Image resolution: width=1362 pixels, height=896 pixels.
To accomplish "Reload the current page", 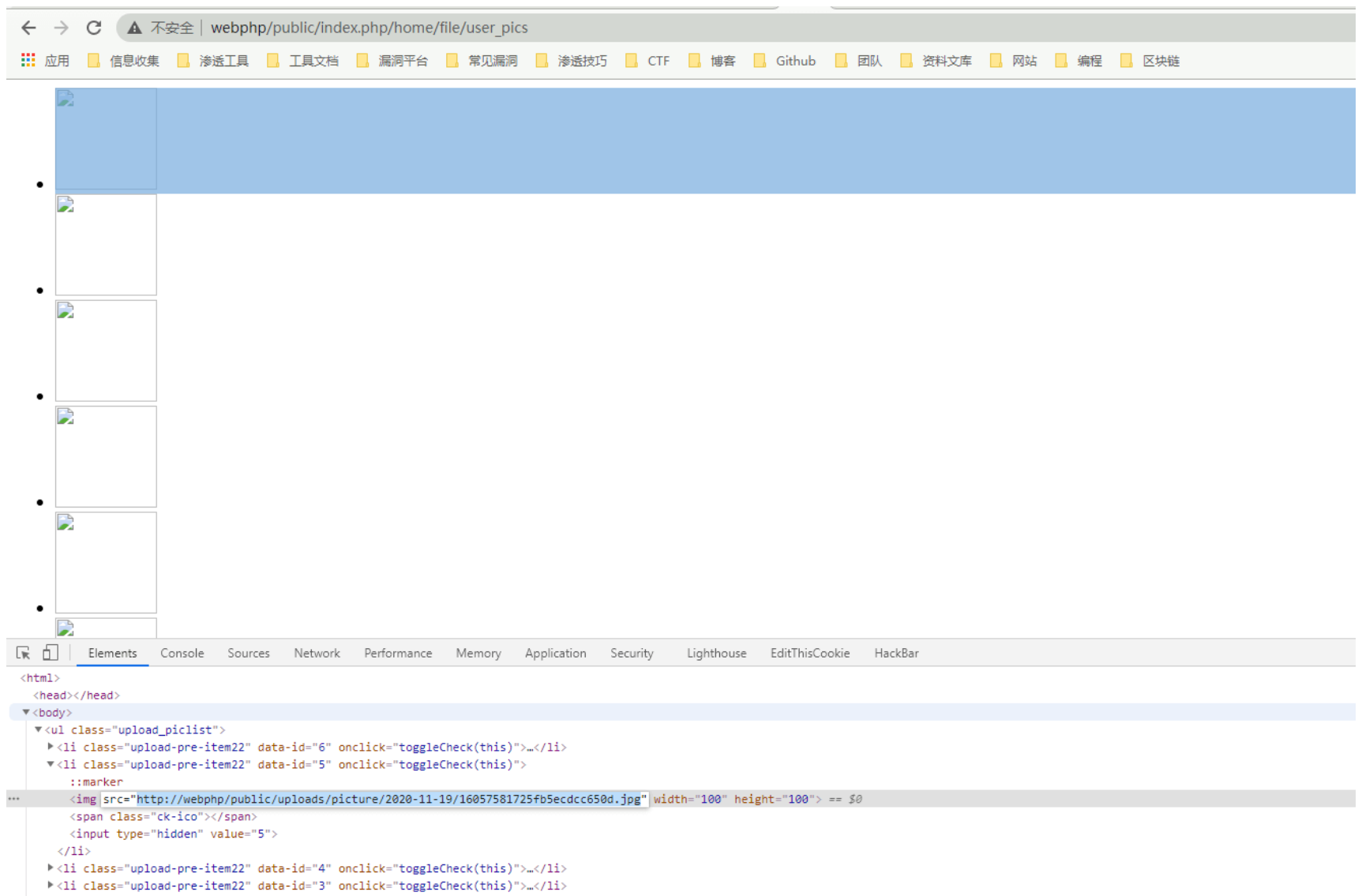I will [94, 28].
